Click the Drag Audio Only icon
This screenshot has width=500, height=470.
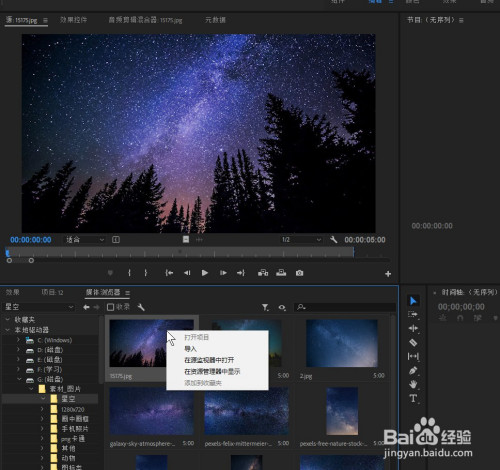point(199,240)
